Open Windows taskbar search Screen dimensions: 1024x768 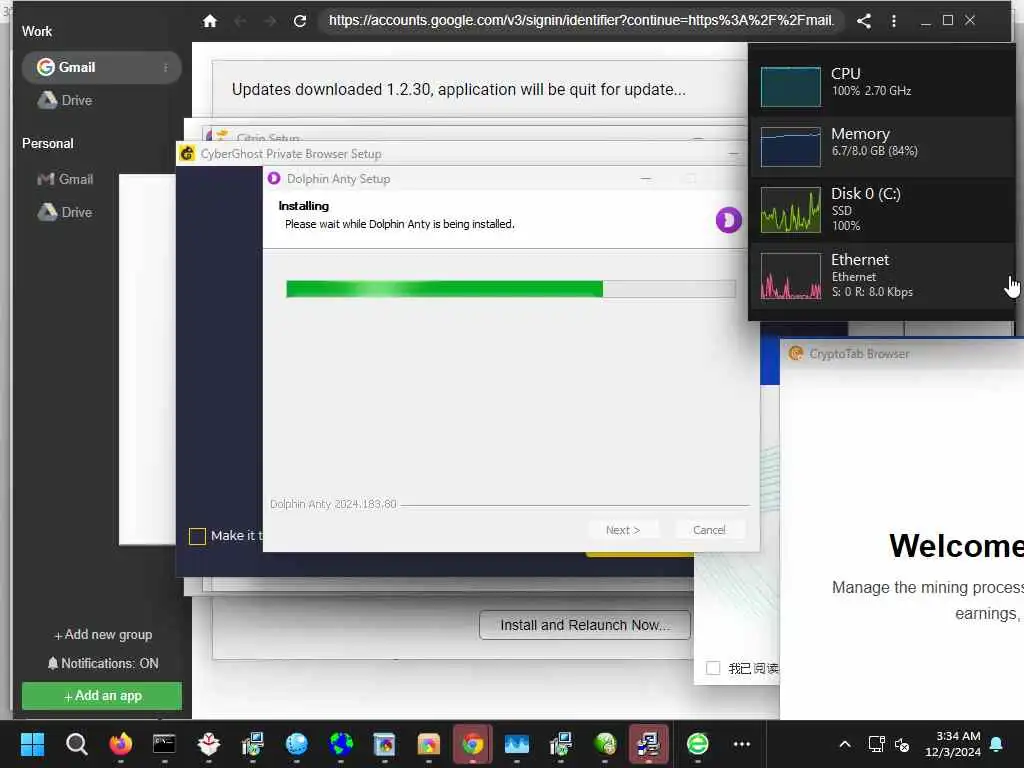point(76,744)
